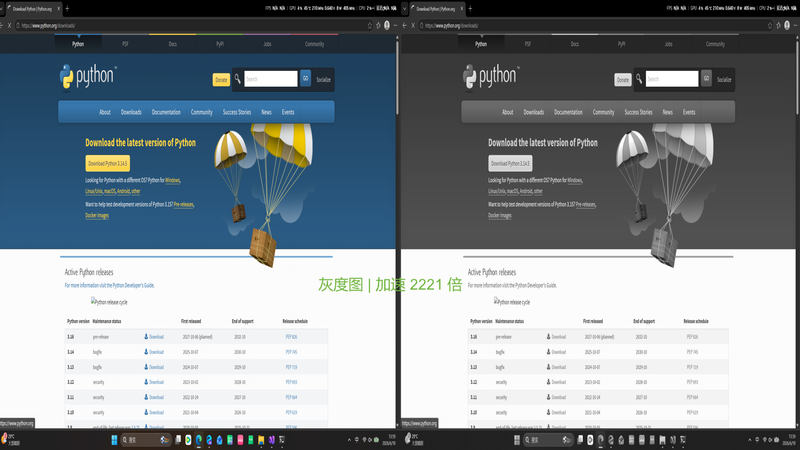This screenshot has width=800, height=450.
Task: Follow the Docker images link on the color page
Action: (97, 215)
